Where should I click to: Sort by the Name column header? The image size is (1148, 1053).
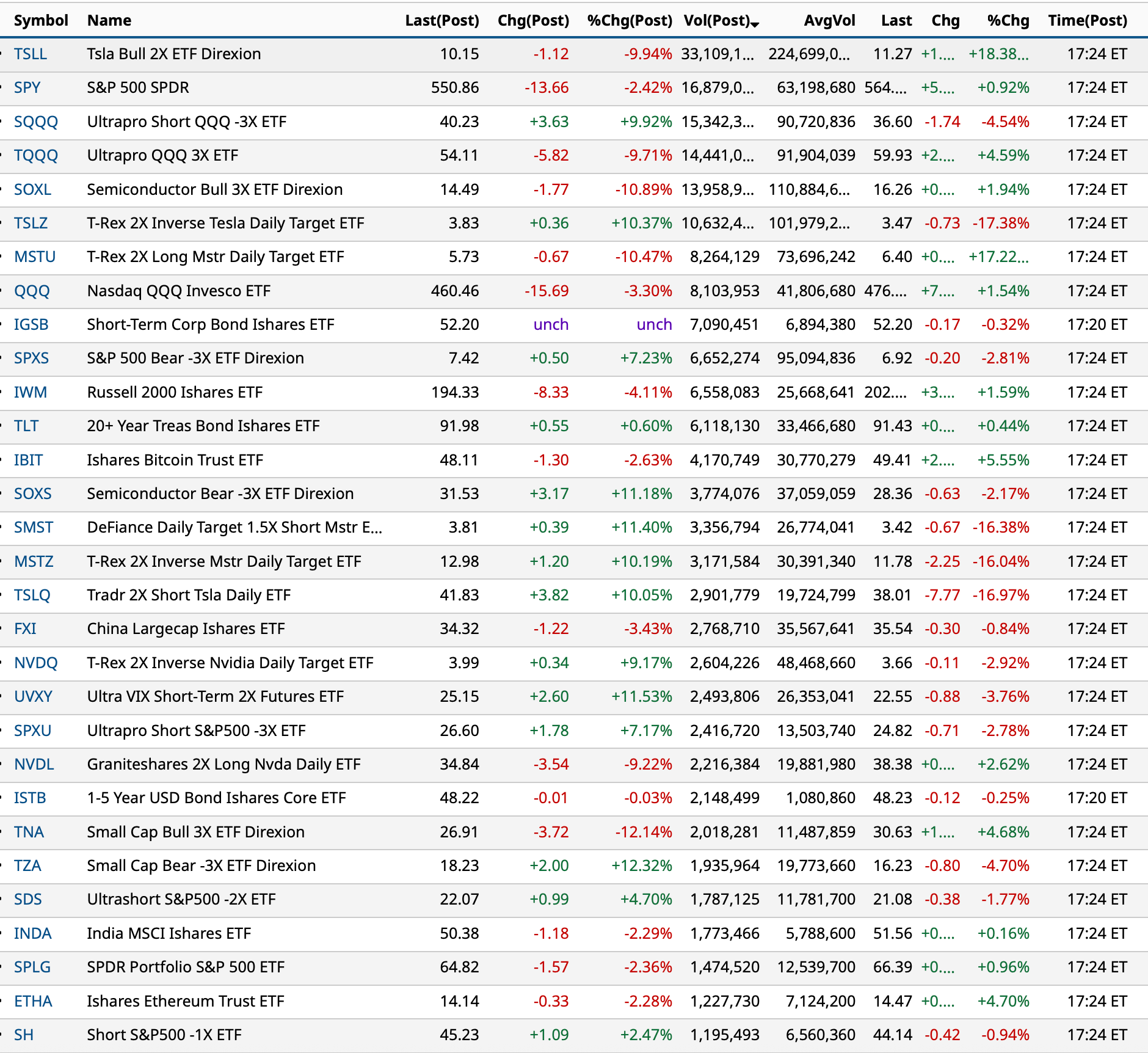tap(109, 21)
